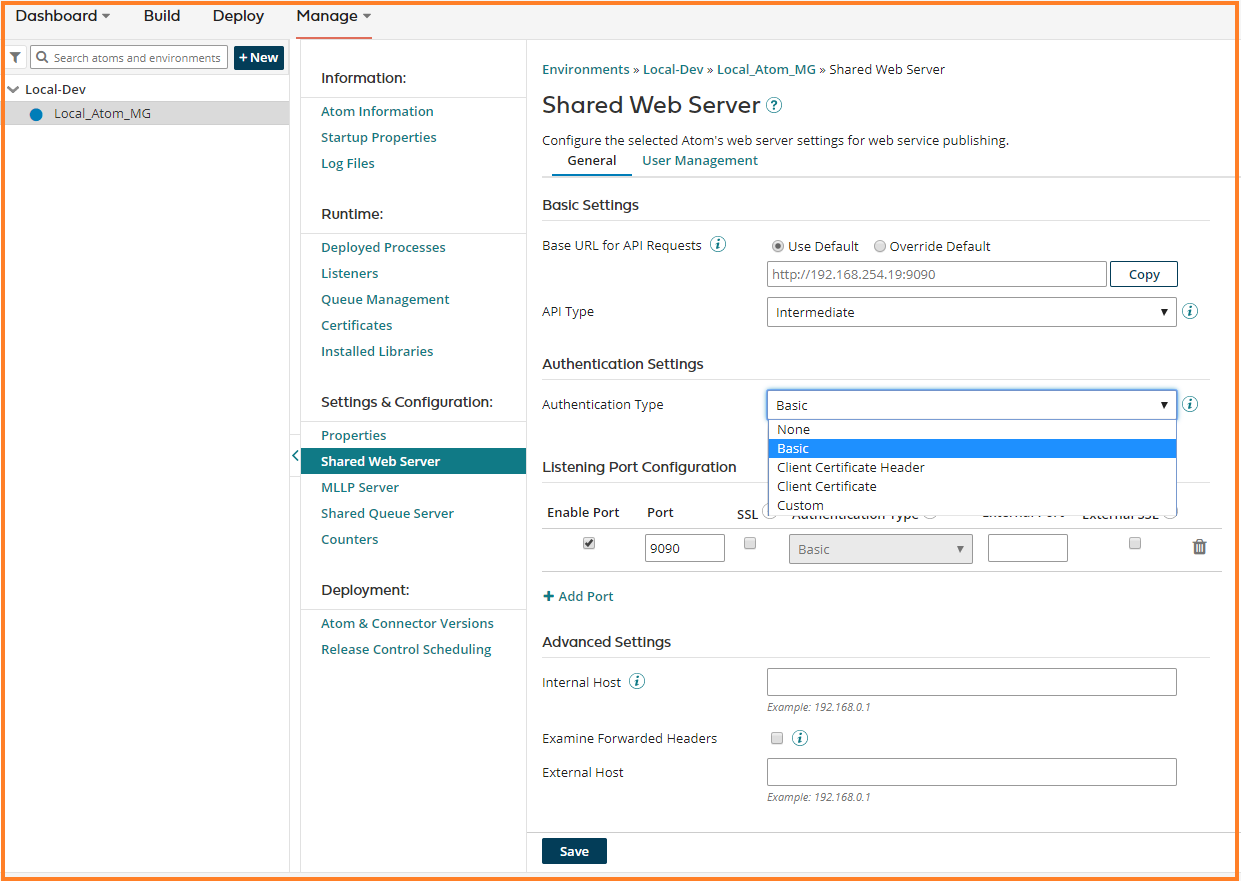This screenshot has width=1241, height=881.
Task: Click info icon beside Authentication Type dropdown
Action: point(1190,405)
